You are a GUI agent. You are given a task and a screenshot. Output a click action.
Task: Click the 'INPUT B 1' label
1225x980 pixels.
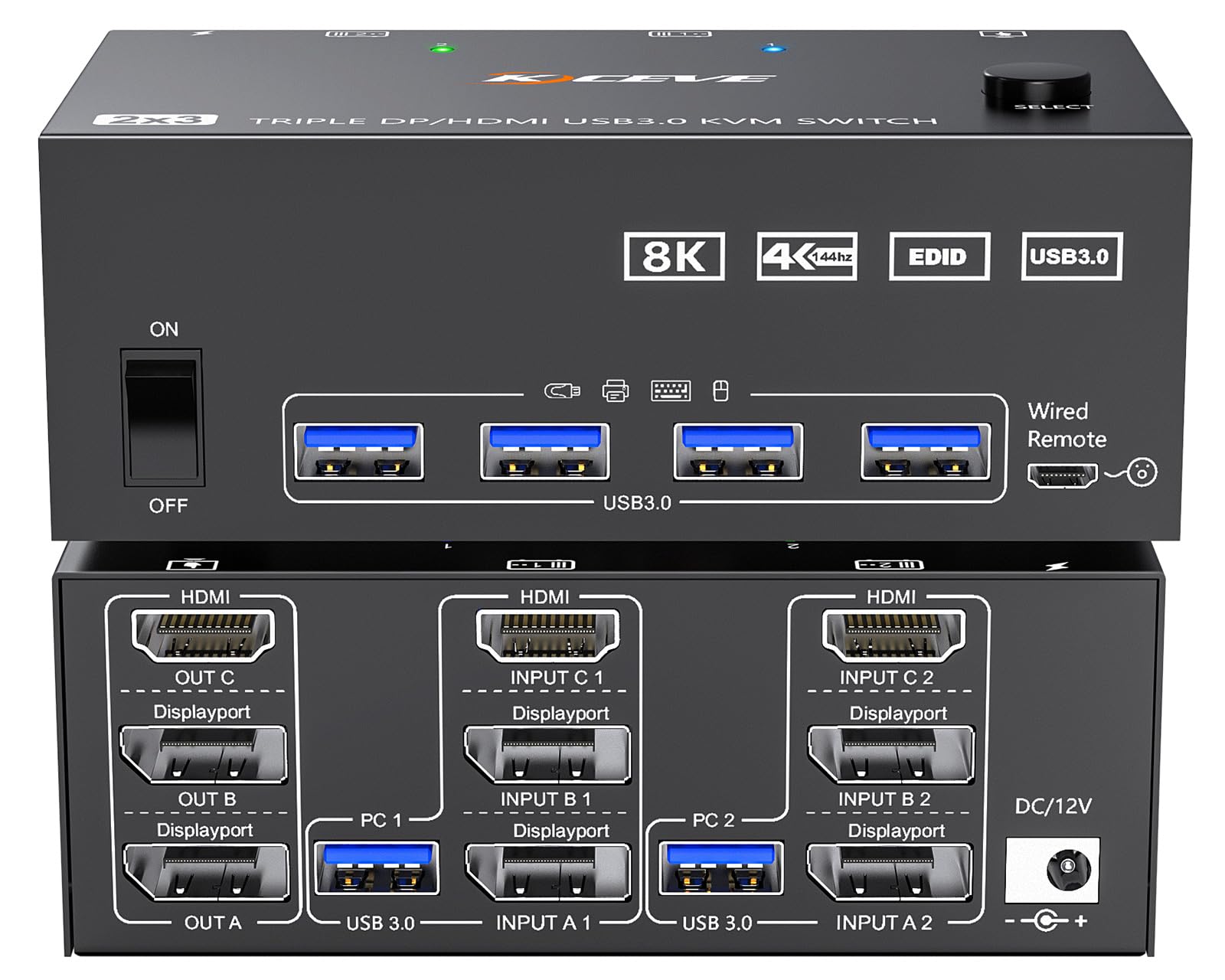[546, 799]
